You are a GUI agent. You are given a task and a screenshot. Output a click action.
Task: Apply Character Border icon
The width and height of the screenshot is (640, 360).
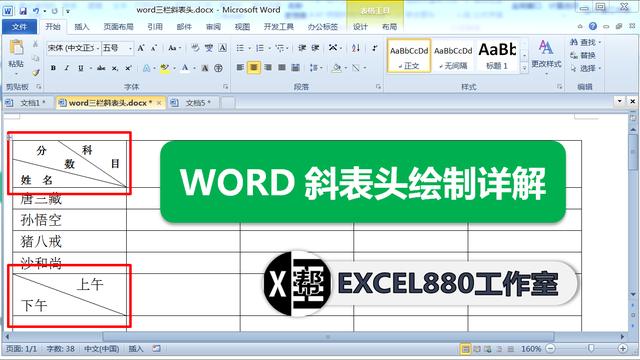point(222,48)
